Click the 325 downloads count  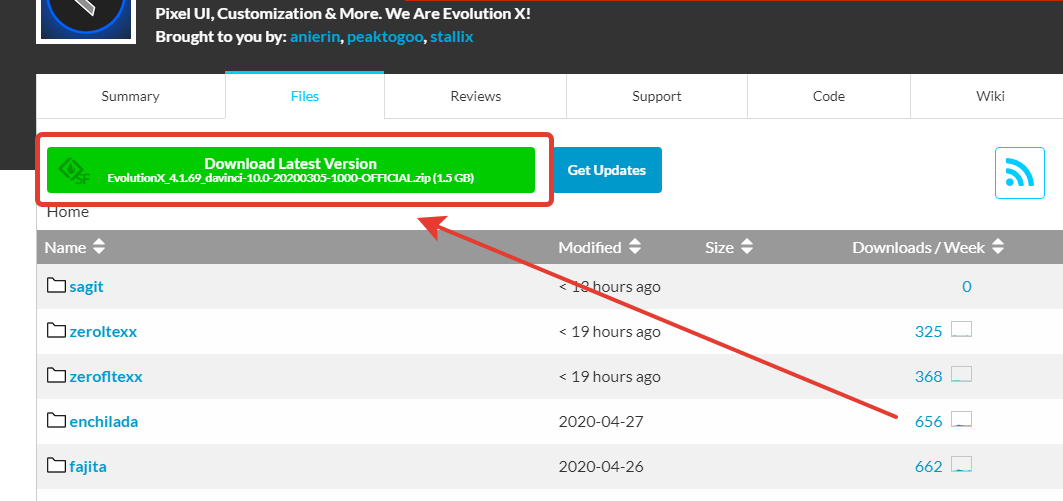[x=928, y=332]
